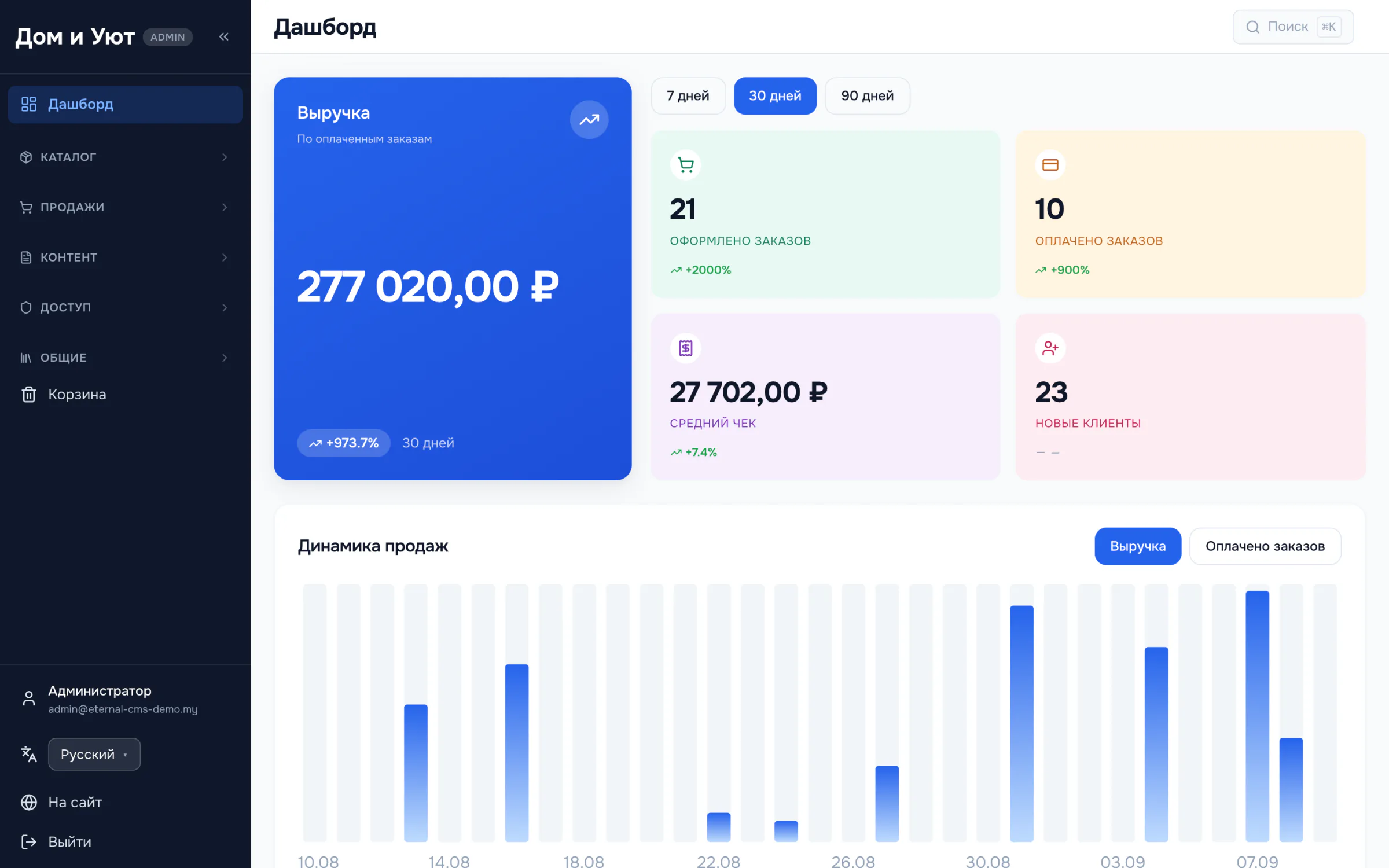This screenshot has width=1389, height=868.
Task: Click the logout arrow icon beside Выйти
Action: (29, 841)
